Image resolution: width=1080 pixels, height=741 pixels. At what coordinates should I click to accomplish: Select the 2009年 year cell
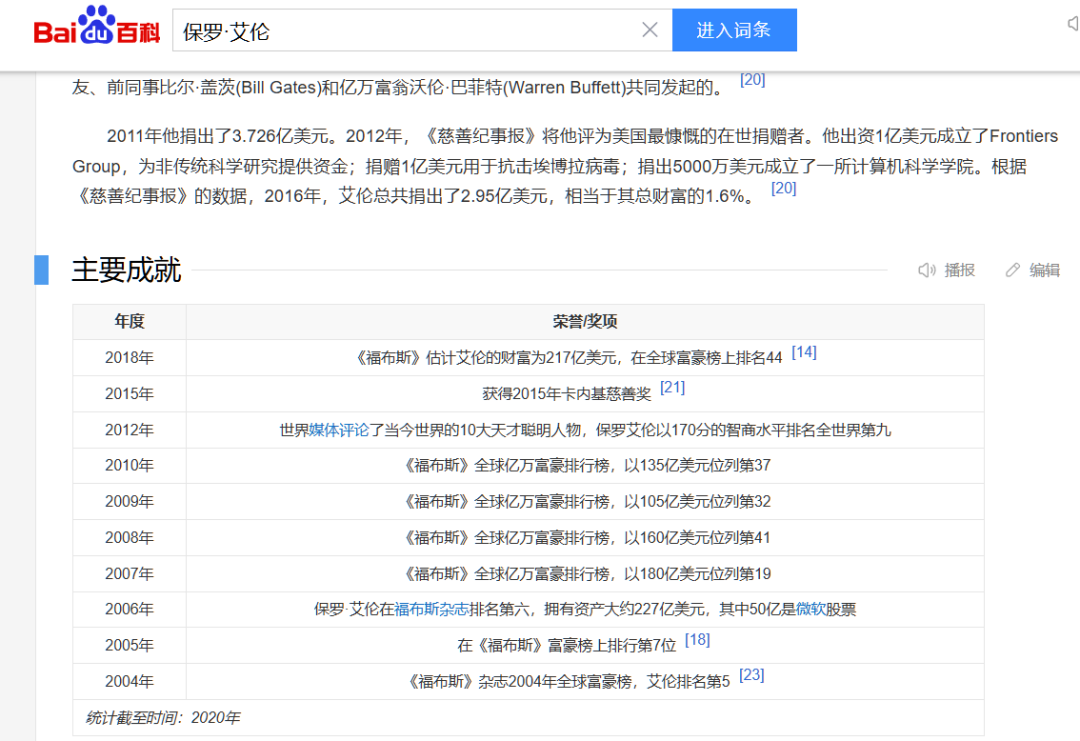coord(129,501)
